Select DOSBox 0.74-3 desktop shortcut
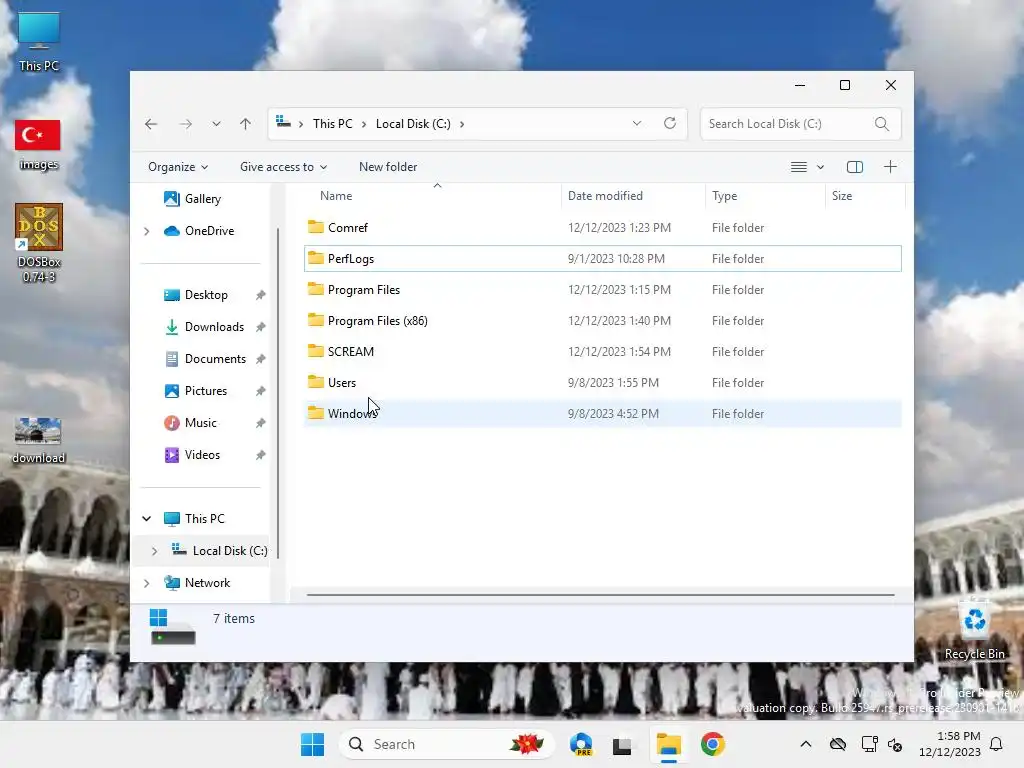 pos(39,243)
